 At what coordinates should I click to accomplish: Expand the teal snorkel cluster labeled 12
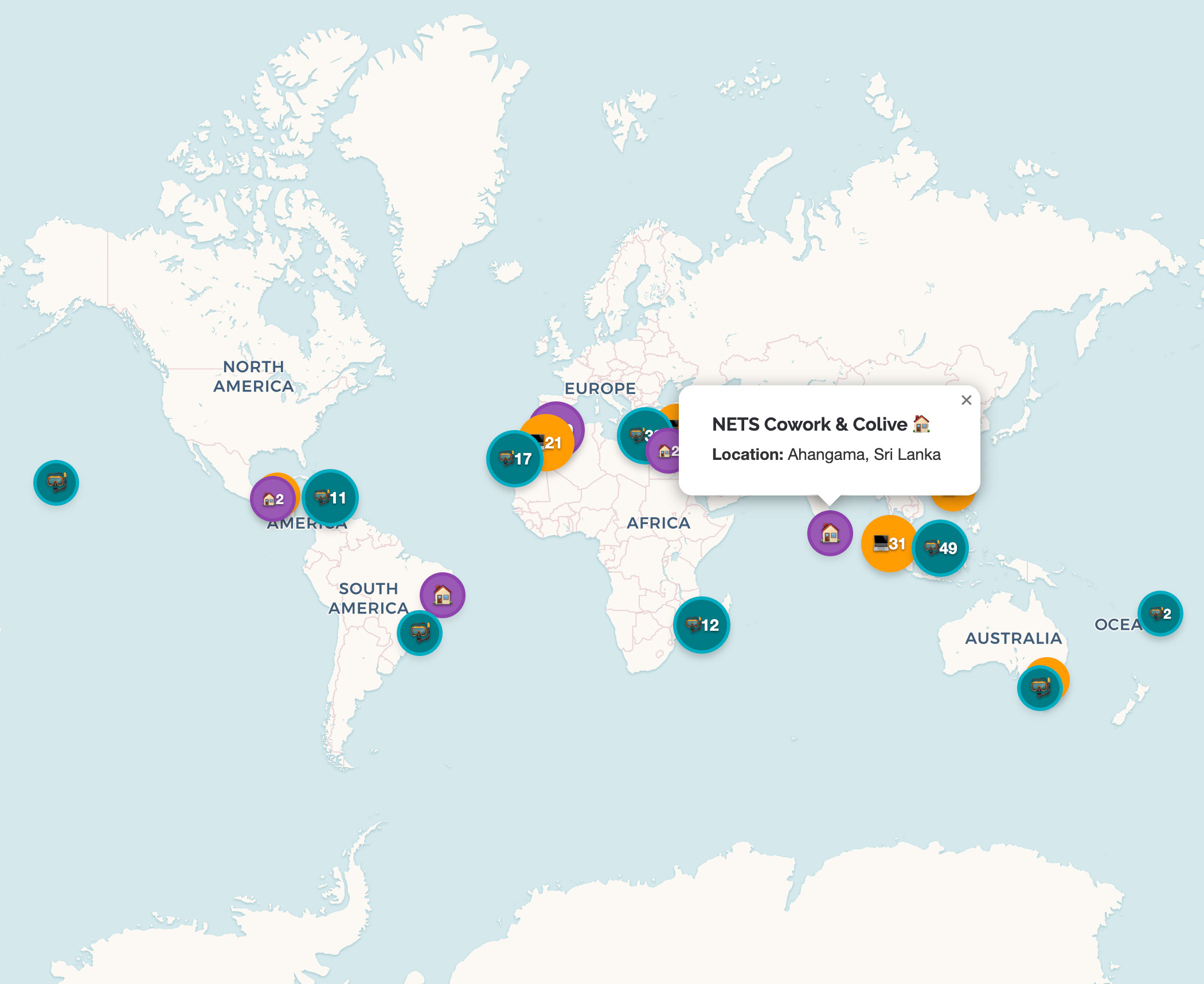[701, 624]
